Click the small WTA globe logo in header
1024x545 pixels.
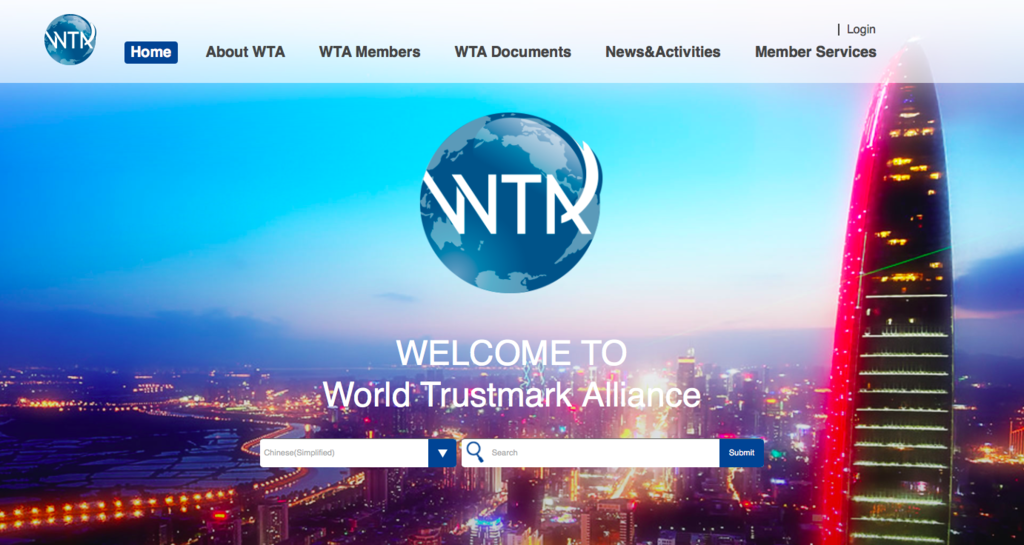70,39
